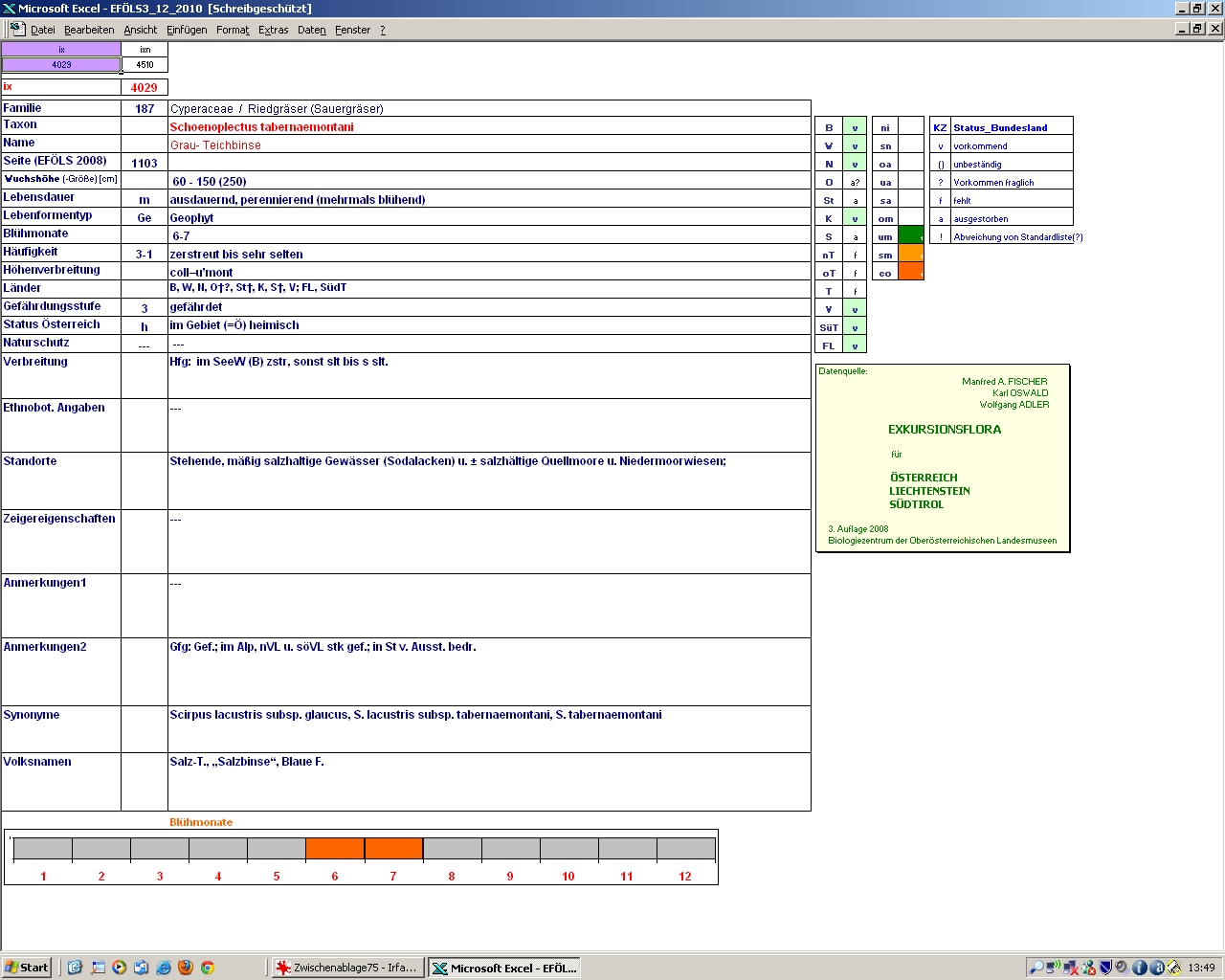Click the volume speaker tray icon
Image resolution: width=1225 pixels, height=980 pixels.
click(1122, 968)
